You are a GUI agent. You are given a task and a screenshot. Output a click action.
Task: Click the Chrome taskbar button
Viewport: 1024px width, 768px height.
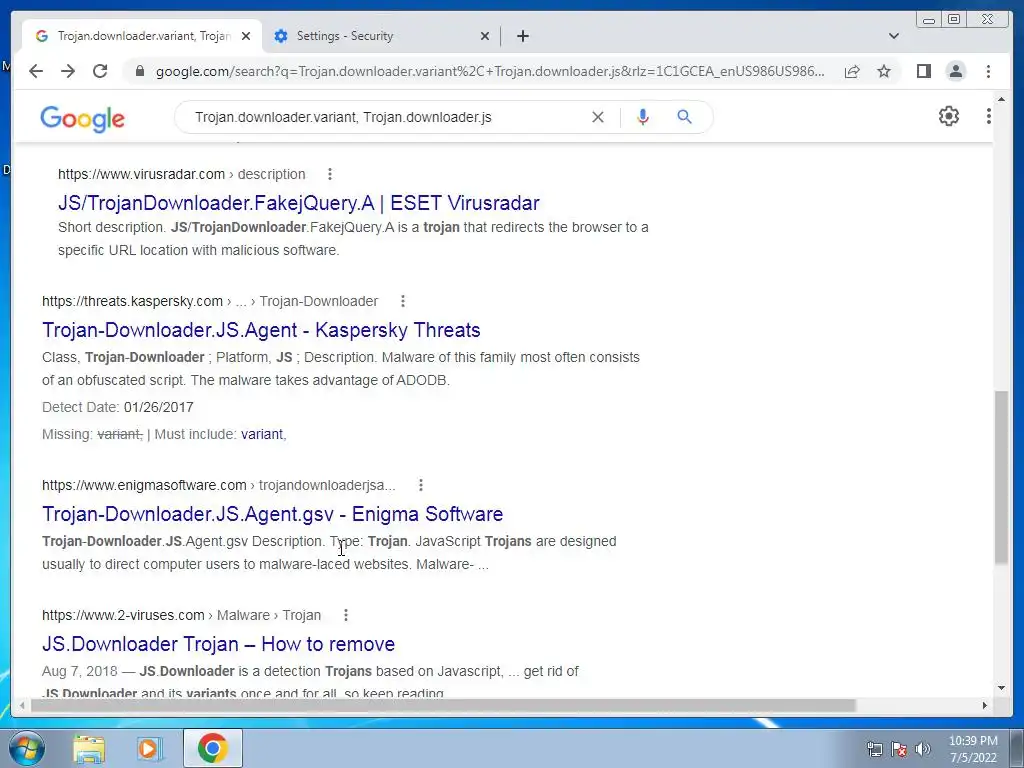(212, 748)
